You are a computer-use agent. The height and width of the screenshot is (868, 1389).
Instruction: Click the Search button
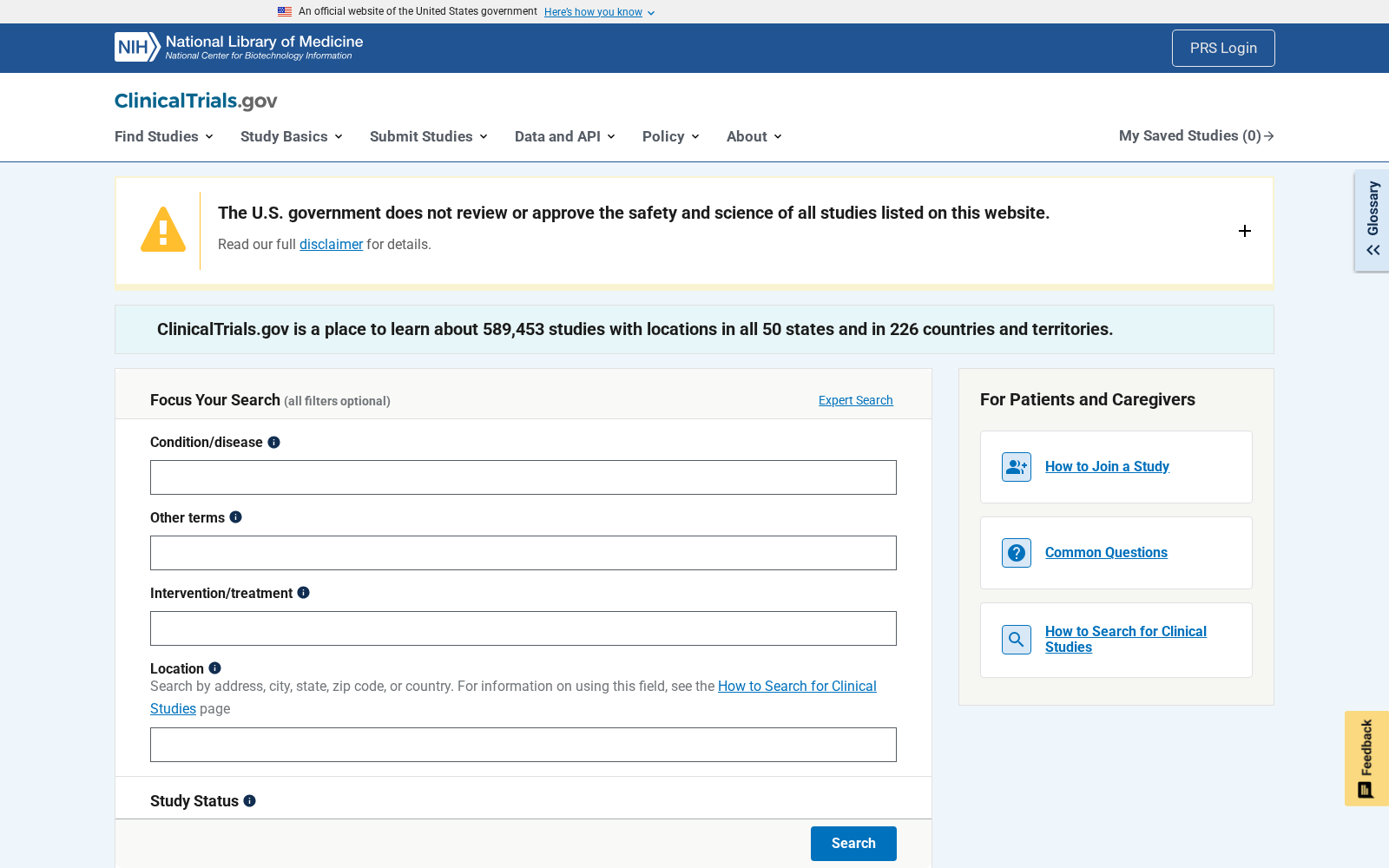[853, 844]
